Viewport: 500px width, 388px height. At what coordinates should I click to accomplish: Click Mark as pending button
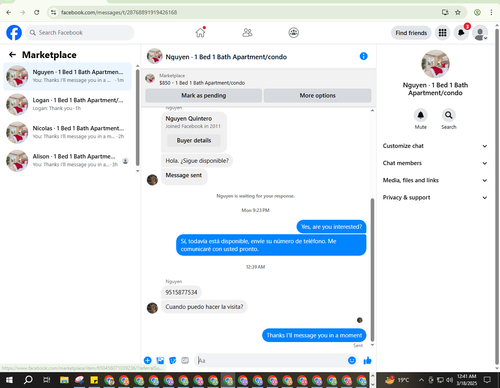tap(204, 95)
